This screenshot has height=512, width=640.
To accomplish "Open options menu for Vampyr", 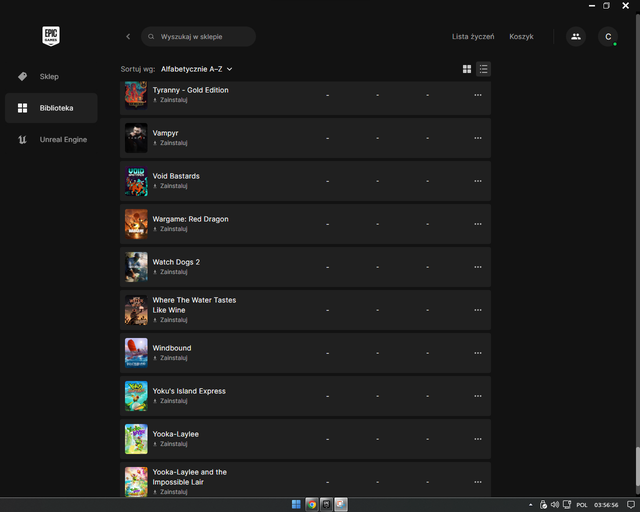I will click(x=478, y=138).
